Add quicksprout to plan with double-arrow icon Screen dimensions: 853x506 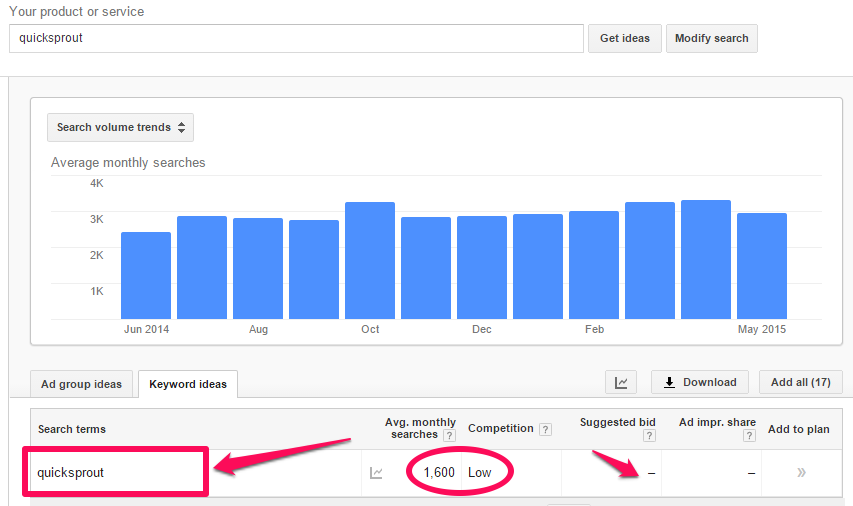801,472
